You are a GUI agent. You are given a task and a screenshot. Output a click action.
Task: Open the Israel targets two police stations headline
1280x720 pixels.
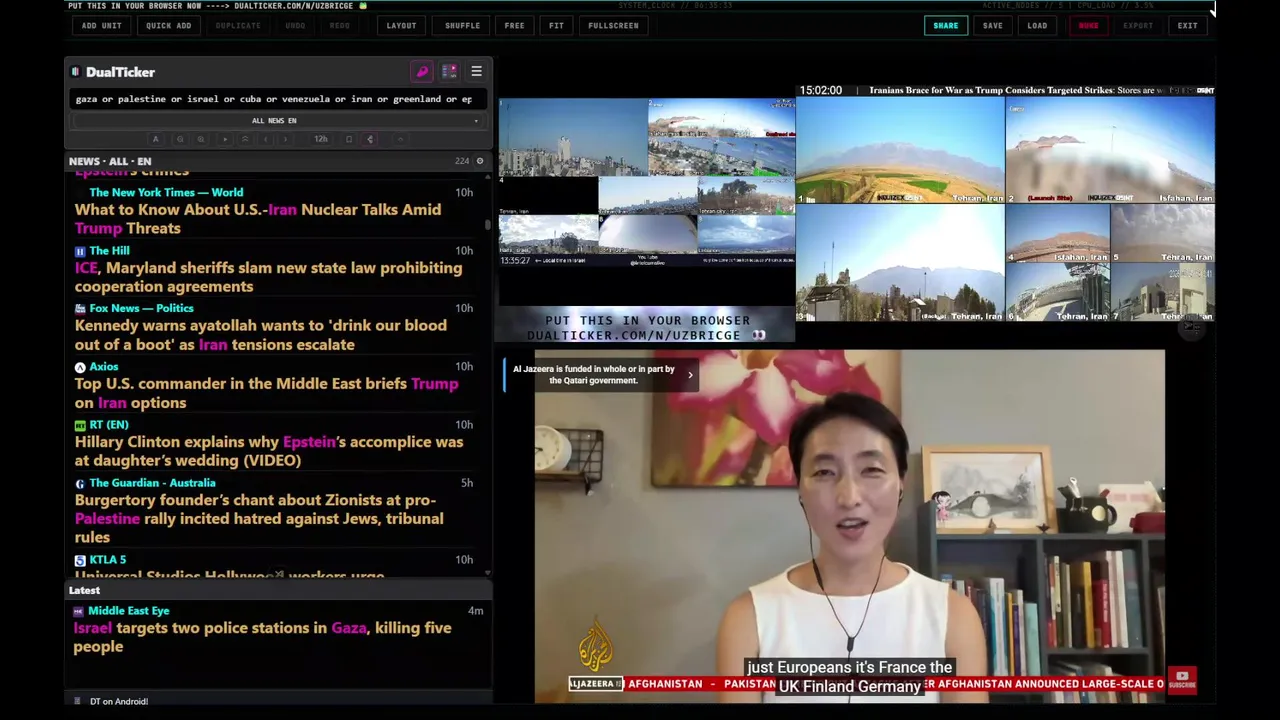[262, 637]
